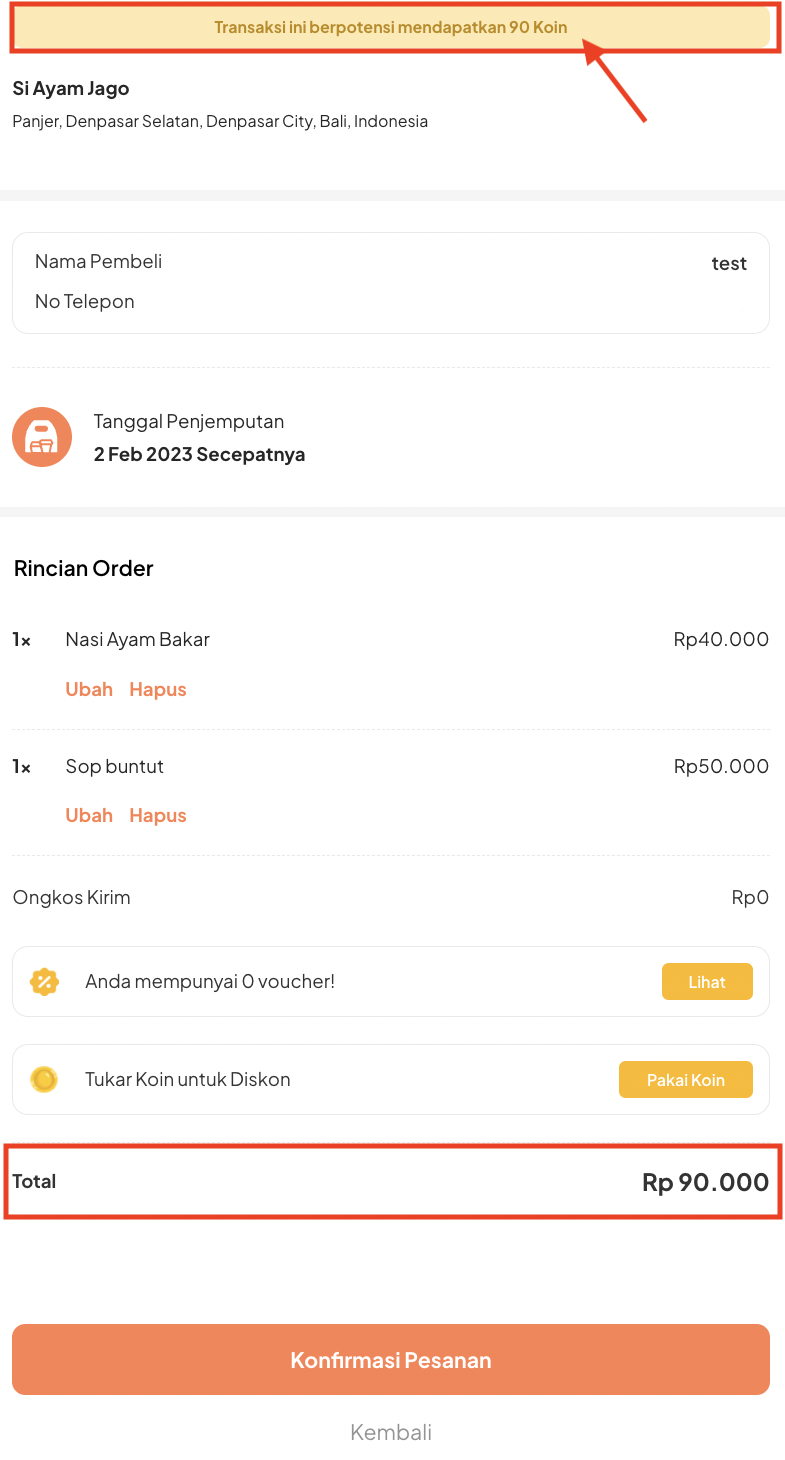Click the orange pickup bag icon
This screenshot has width=785, height=1460.
(x=42, y=437)
